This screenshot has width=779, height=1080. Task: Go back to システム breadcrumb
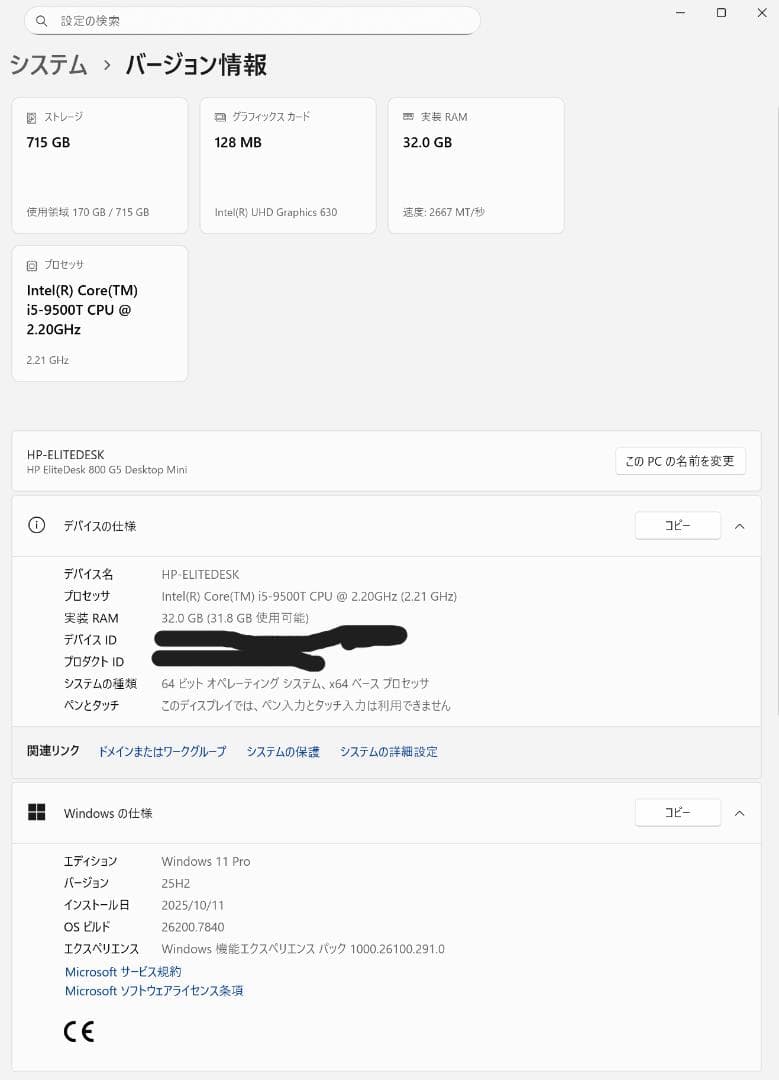49,65
